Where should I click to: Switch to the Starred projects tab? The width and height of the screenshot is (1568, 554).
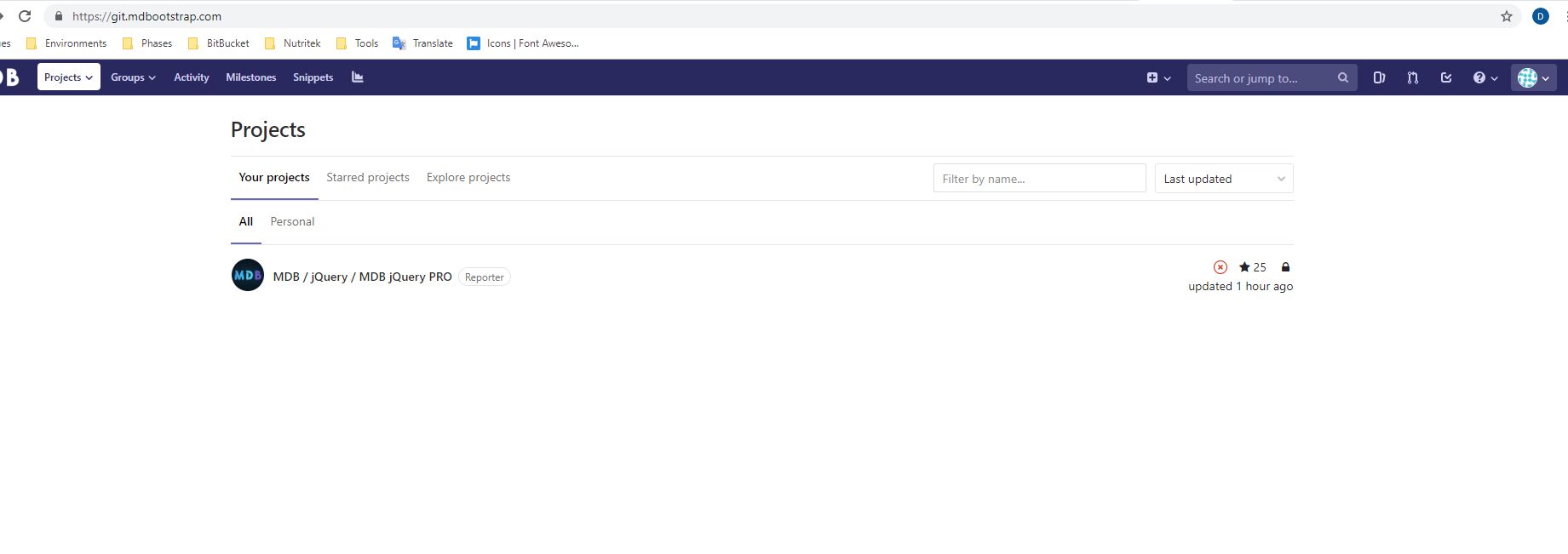click(x=368, y=178)
